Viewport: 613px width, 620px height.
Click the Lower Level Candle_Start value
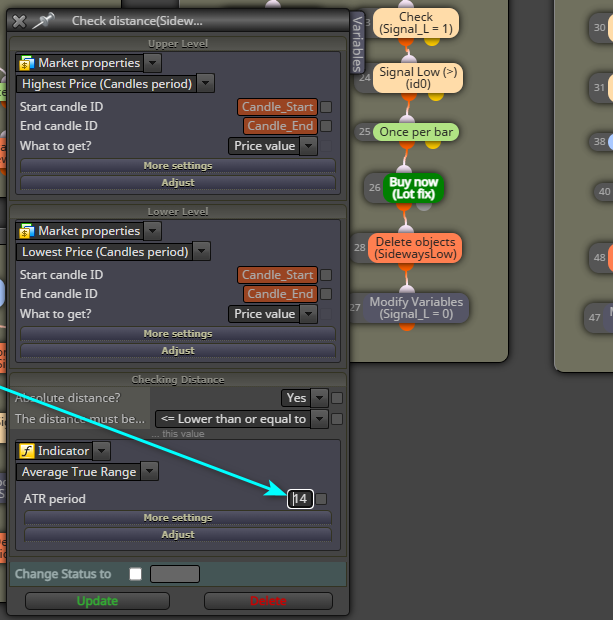click(x=277, y=275)
